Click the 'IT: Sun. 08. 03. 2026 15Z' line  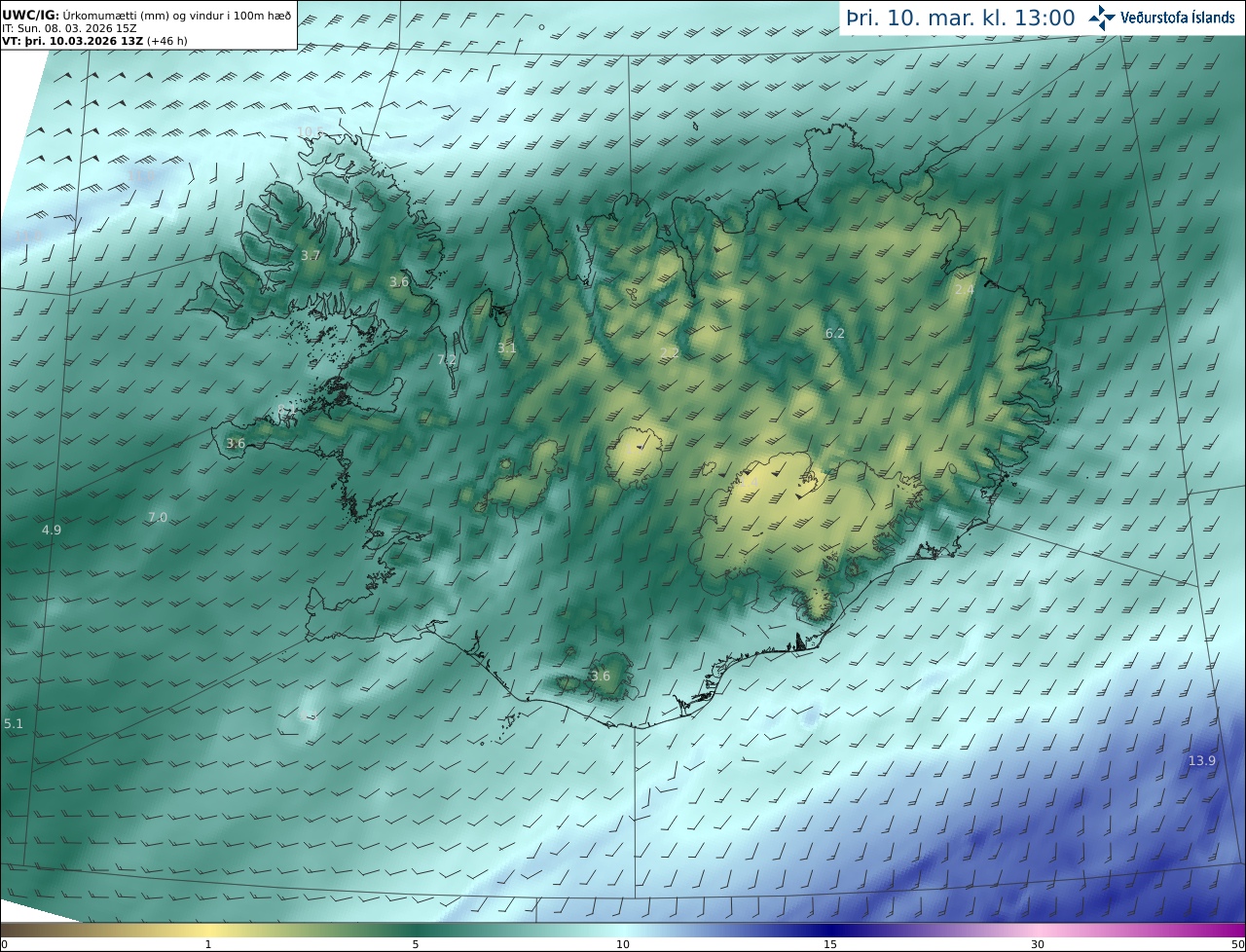tap(69, 29)
